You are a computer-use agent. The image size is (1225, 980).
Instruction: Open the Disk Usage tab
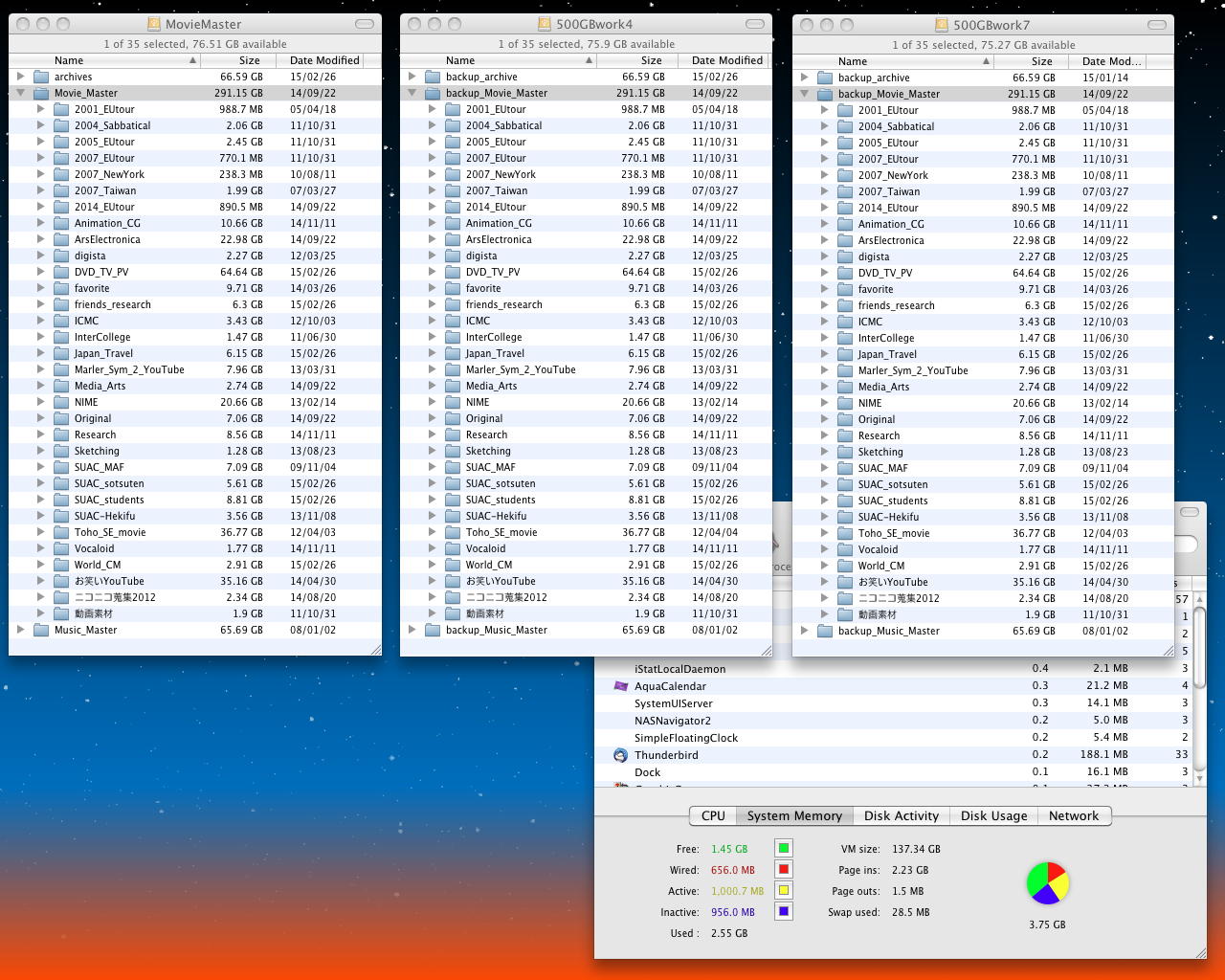993,815
